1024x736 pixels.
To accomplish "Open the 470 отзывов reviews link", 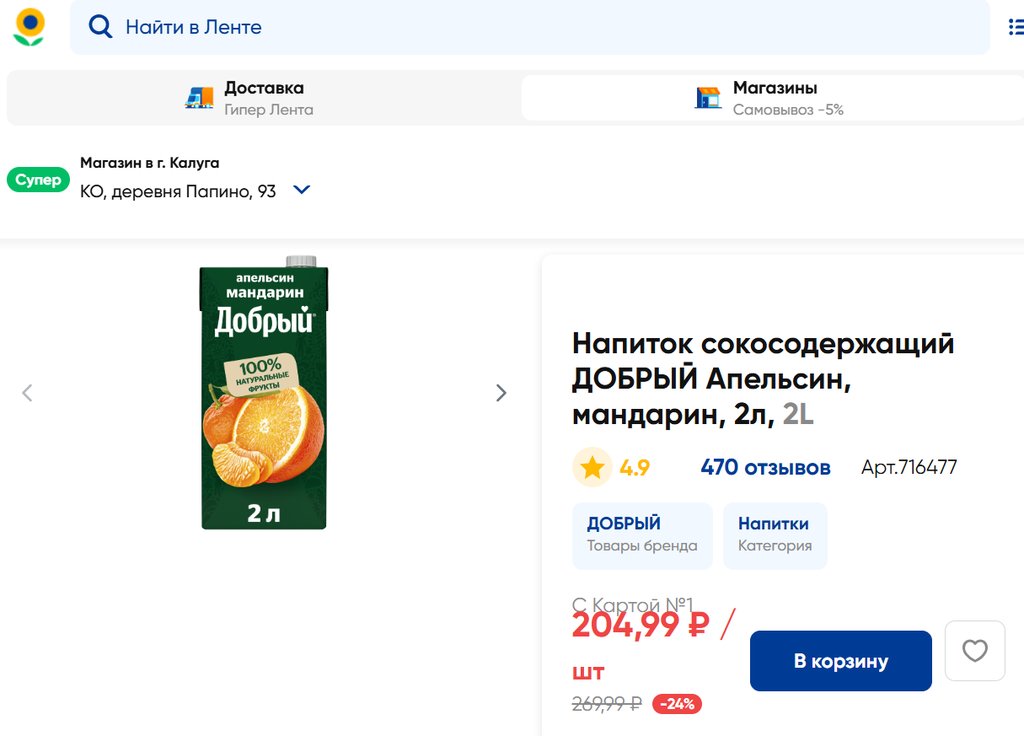I will pos(765,467).
